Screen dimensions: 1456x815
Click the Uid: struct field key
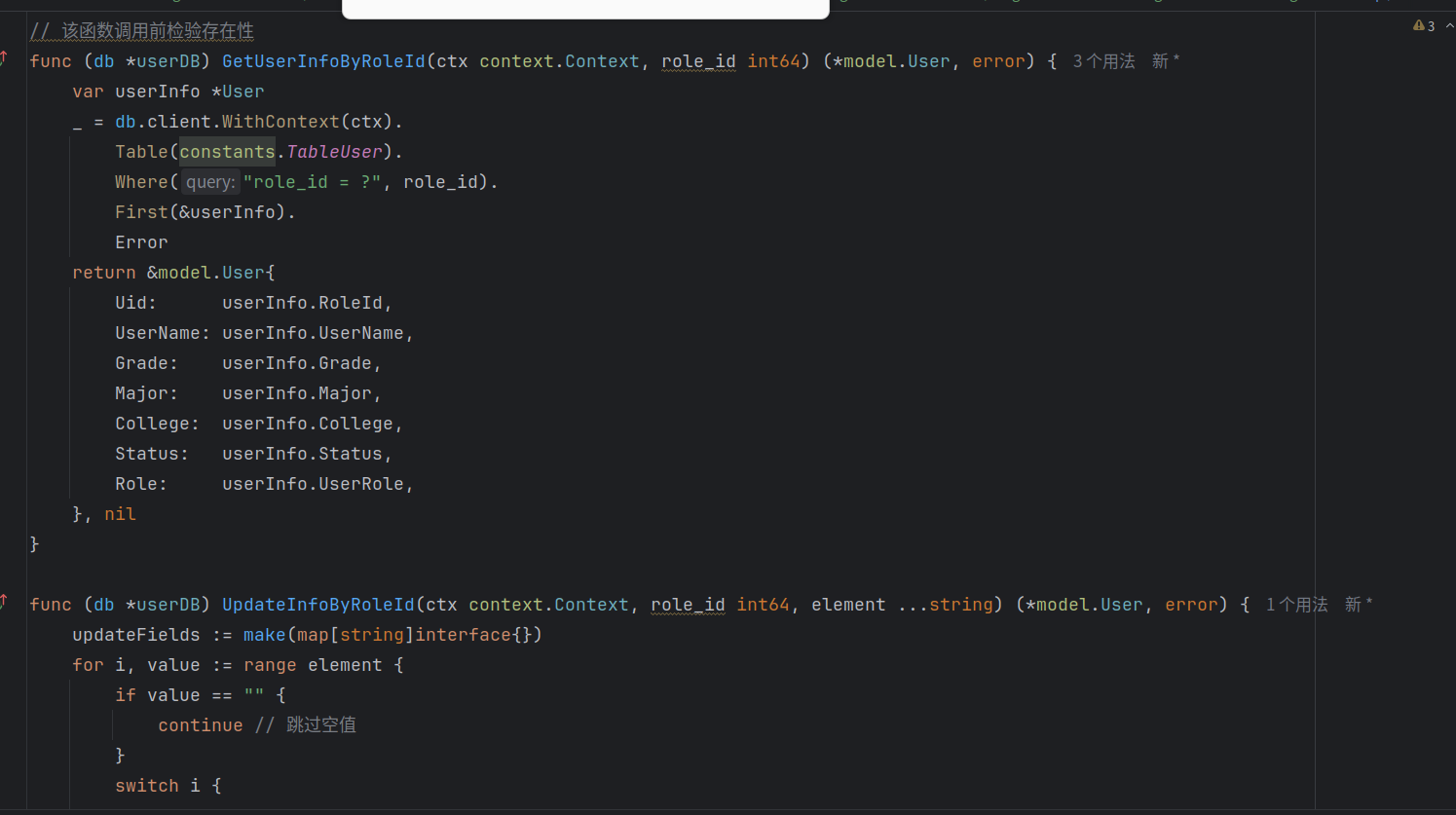click(136, 303)
